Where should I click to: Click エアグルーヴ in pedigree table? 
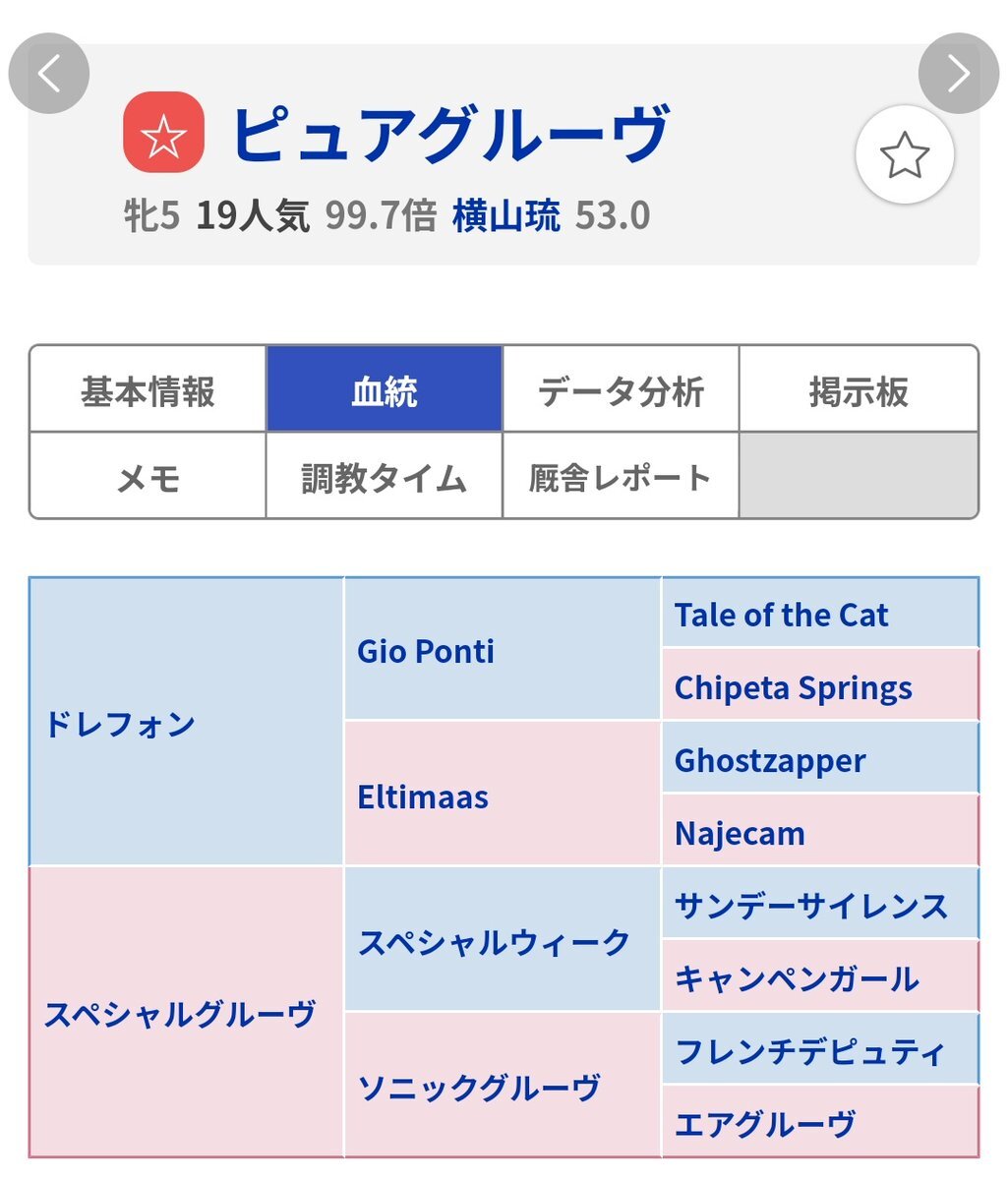pos(765,1124)
